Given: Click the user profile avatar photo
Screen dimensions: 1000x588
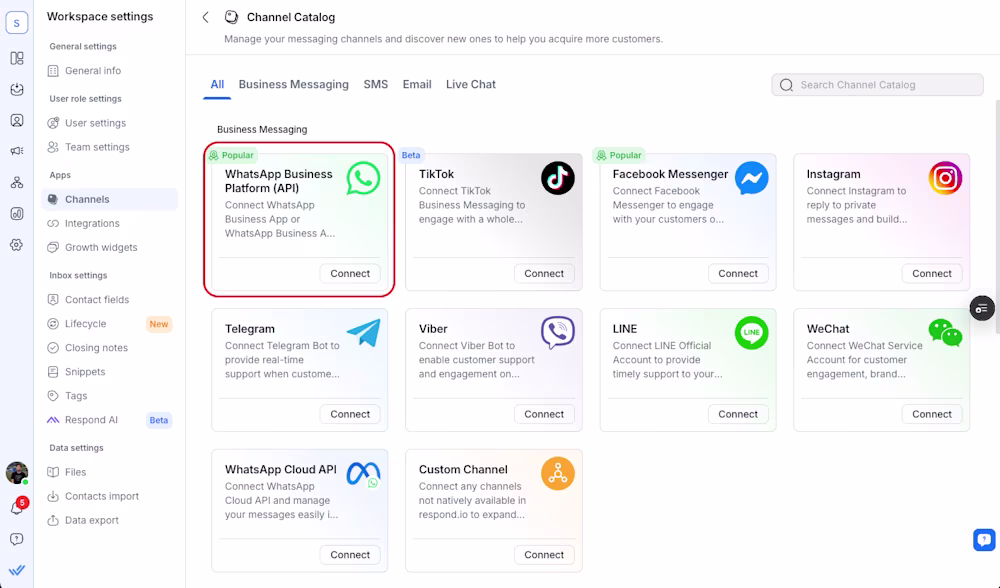Looking at the screenshot, I should tap(17, 473).
